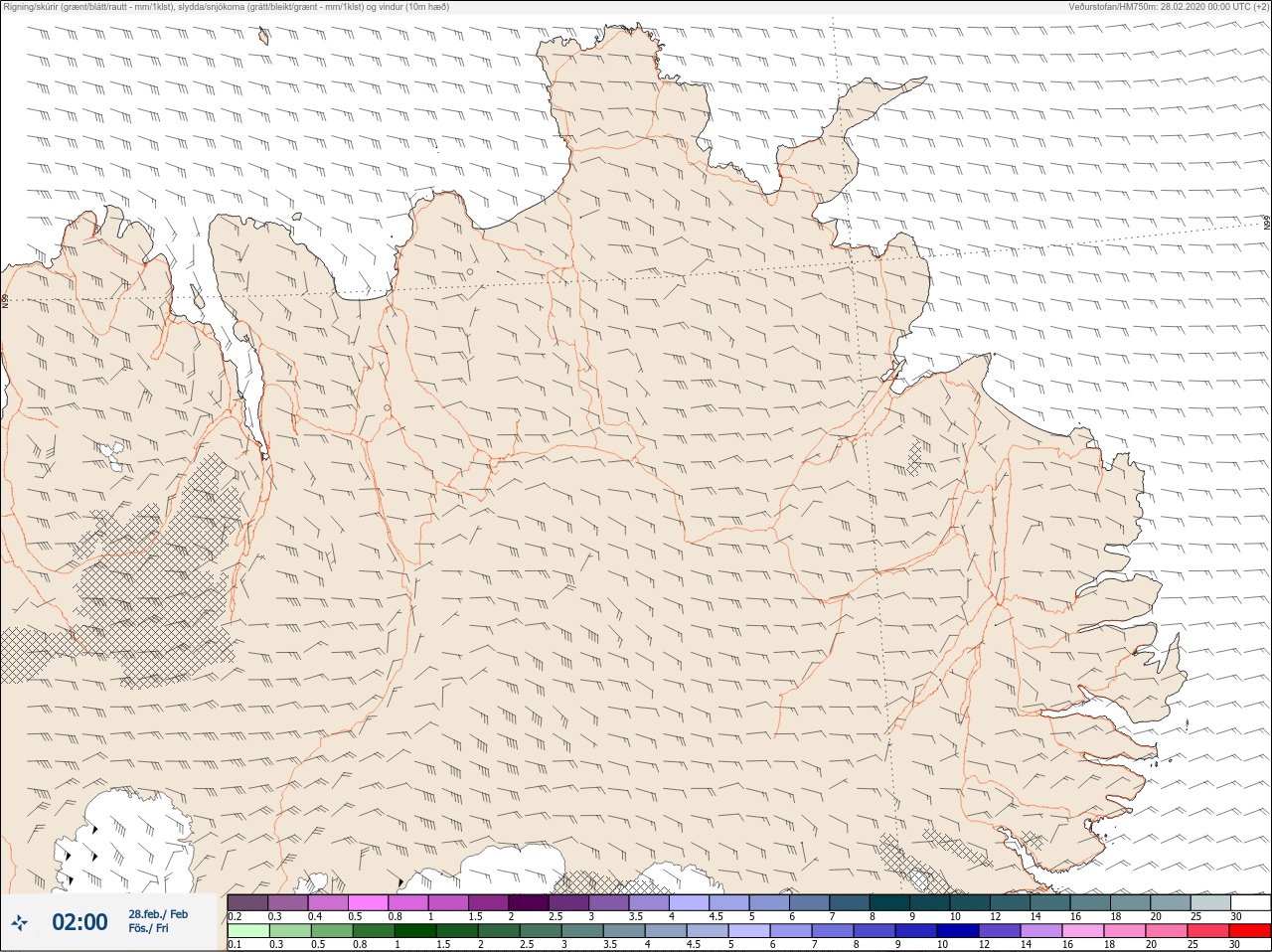Select the slate blue 7 swatch in upper legend row

click(x=850, y=902)
